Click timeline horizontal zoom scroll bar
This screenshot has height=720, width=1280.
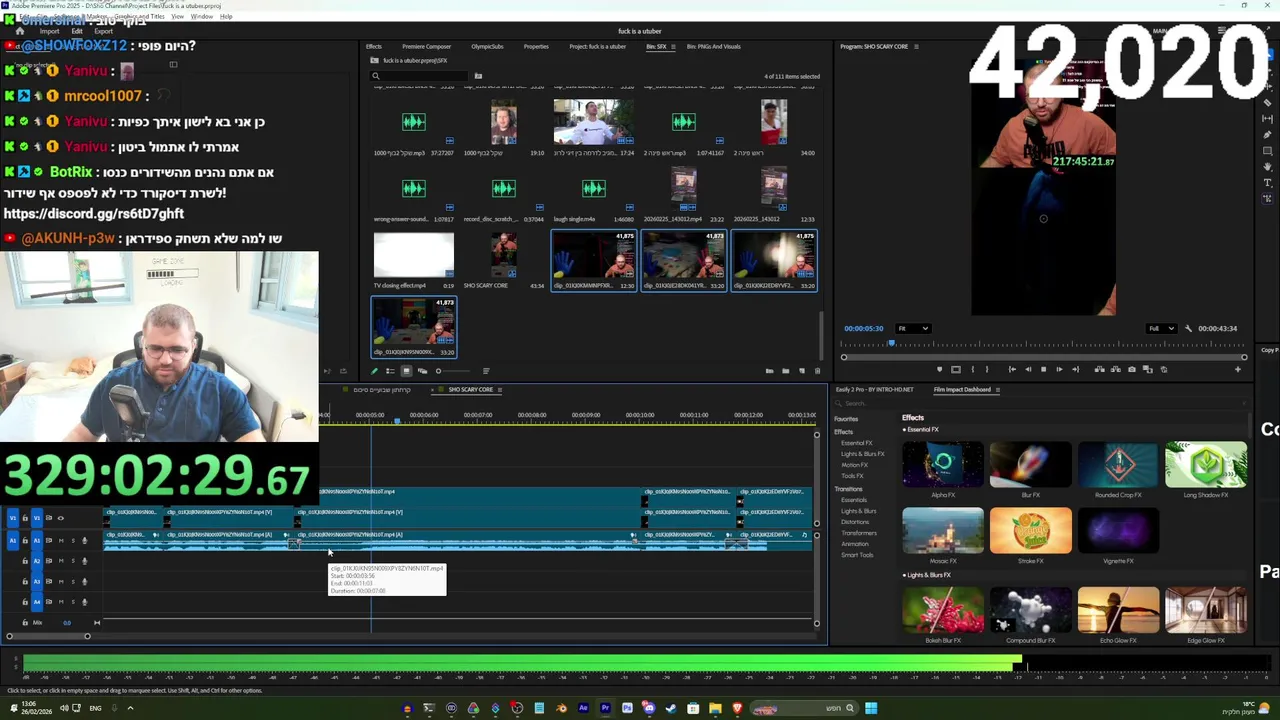pyautogui.click(x=47, y=636)
